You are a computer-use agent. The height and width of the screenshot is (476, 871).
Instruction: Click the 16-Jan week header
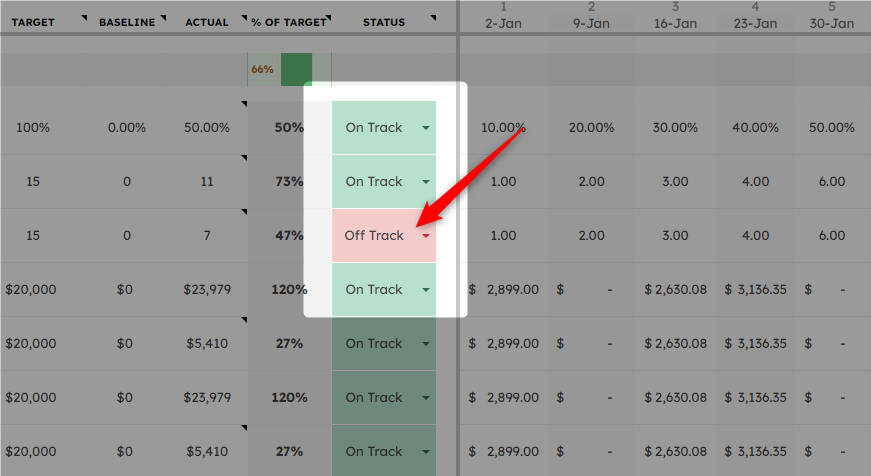[x=675, y=24]
